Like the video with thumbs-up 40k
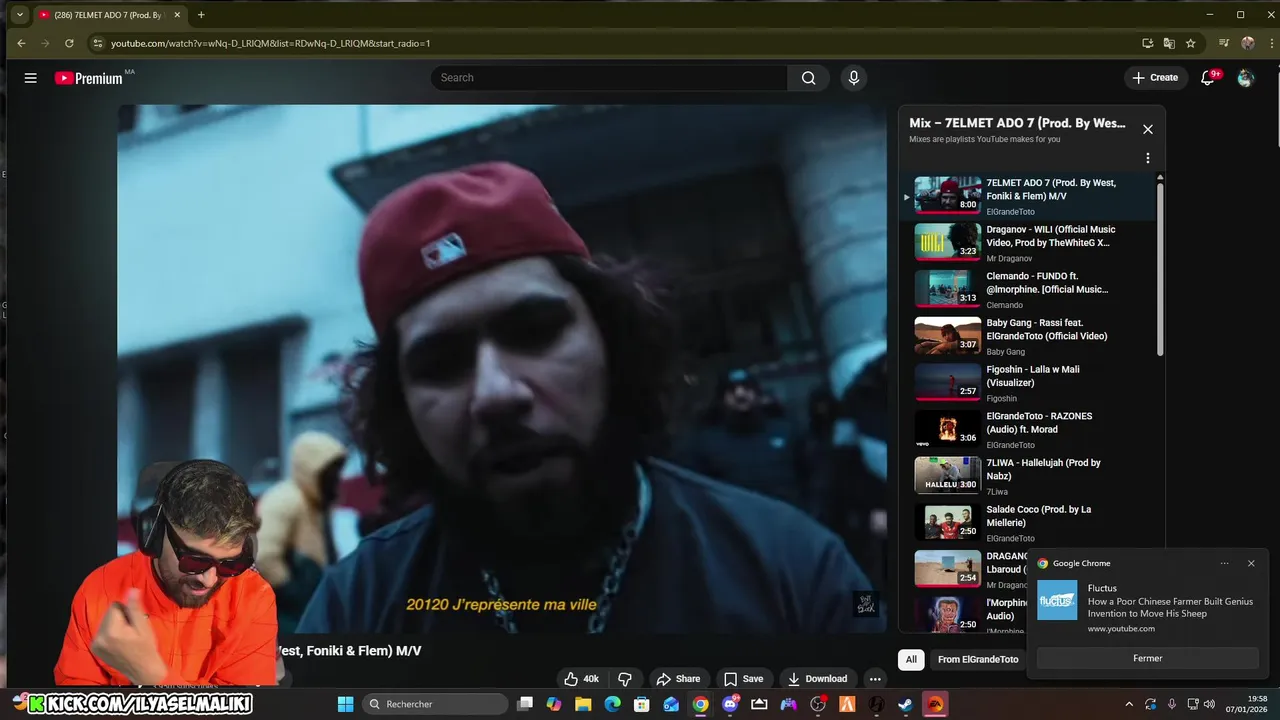The image size is (1280, 720). click(x=581, y=679)
